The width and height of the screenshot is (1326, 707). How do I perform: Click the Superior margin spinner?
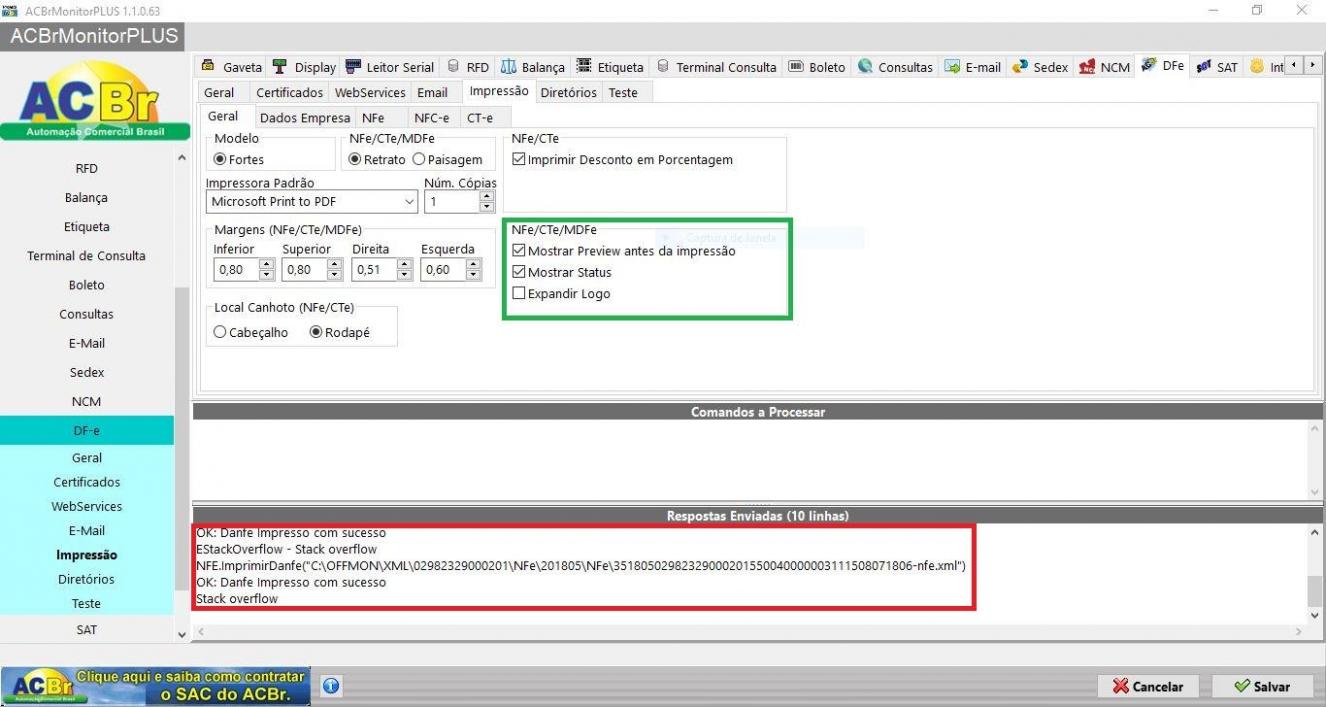point(313,269)
